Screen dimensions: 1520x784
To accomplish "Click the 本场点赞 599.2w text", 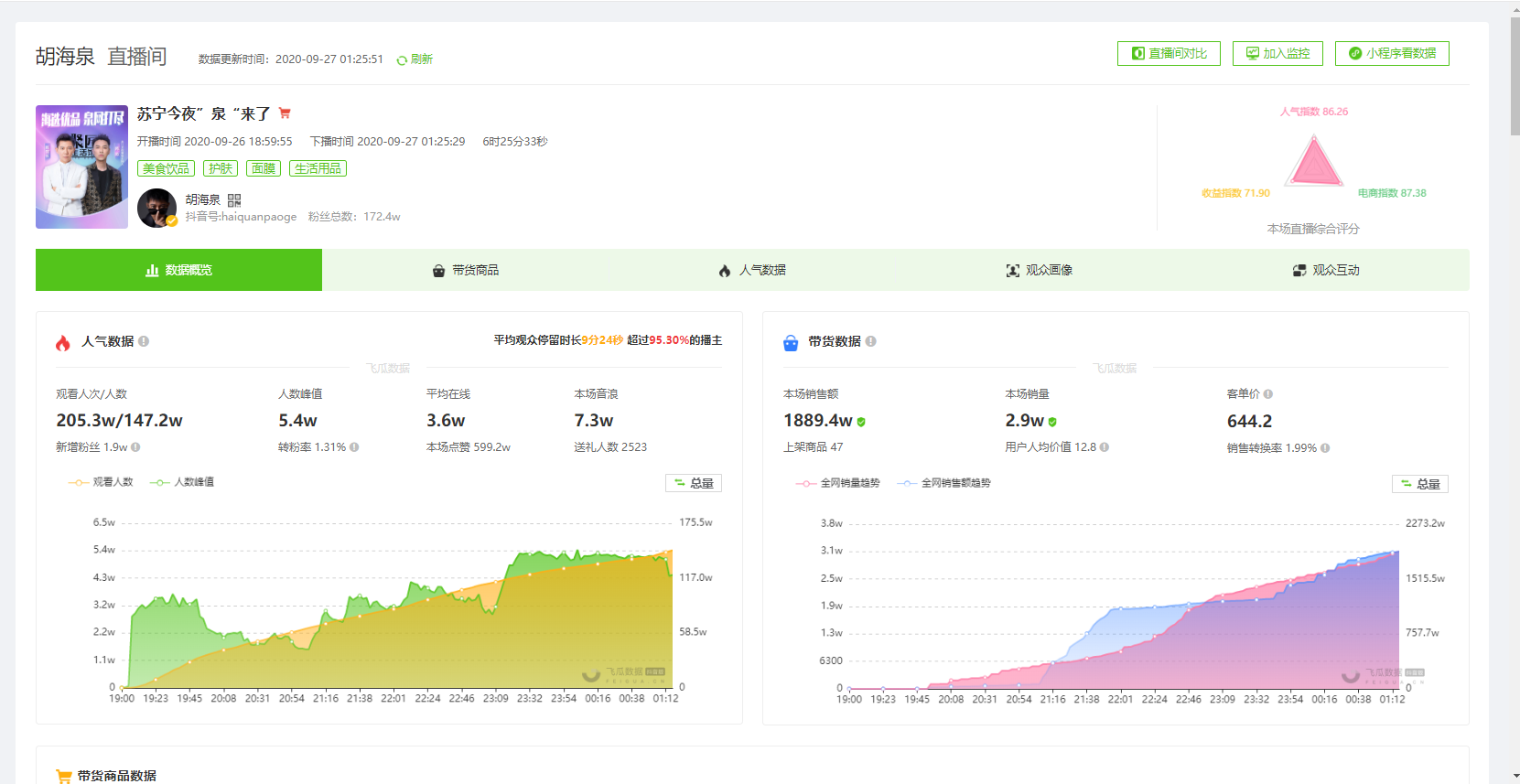I will (469, 447).
